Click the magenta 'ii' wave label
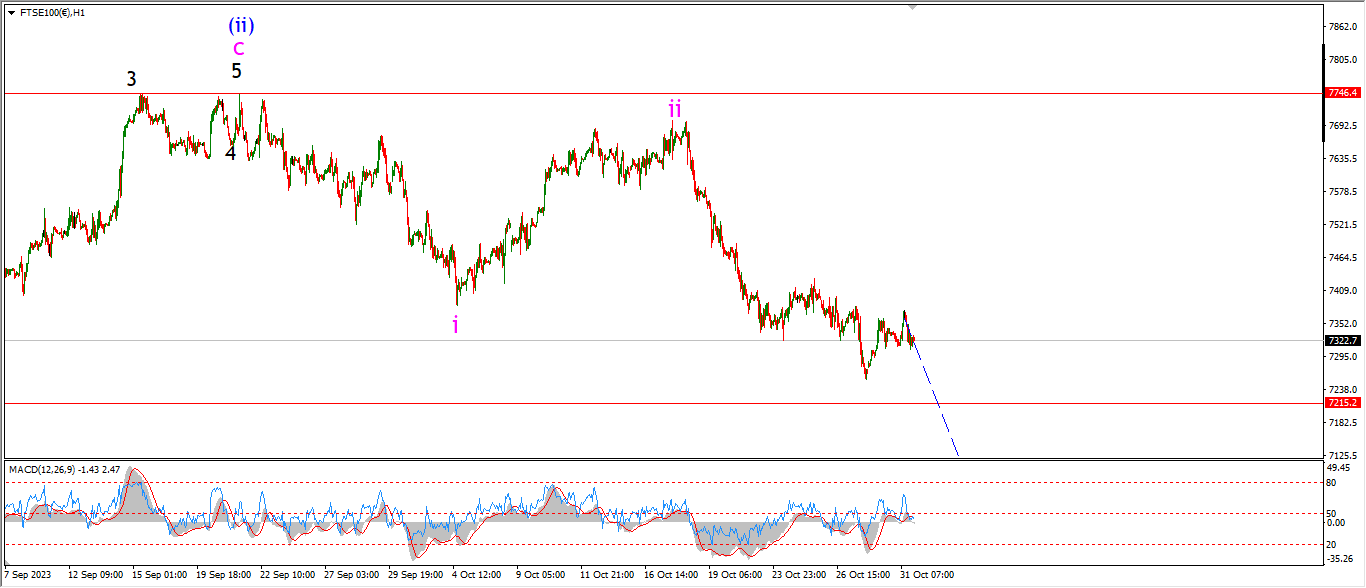1366x588 pixels. click(x=675, y=109)
